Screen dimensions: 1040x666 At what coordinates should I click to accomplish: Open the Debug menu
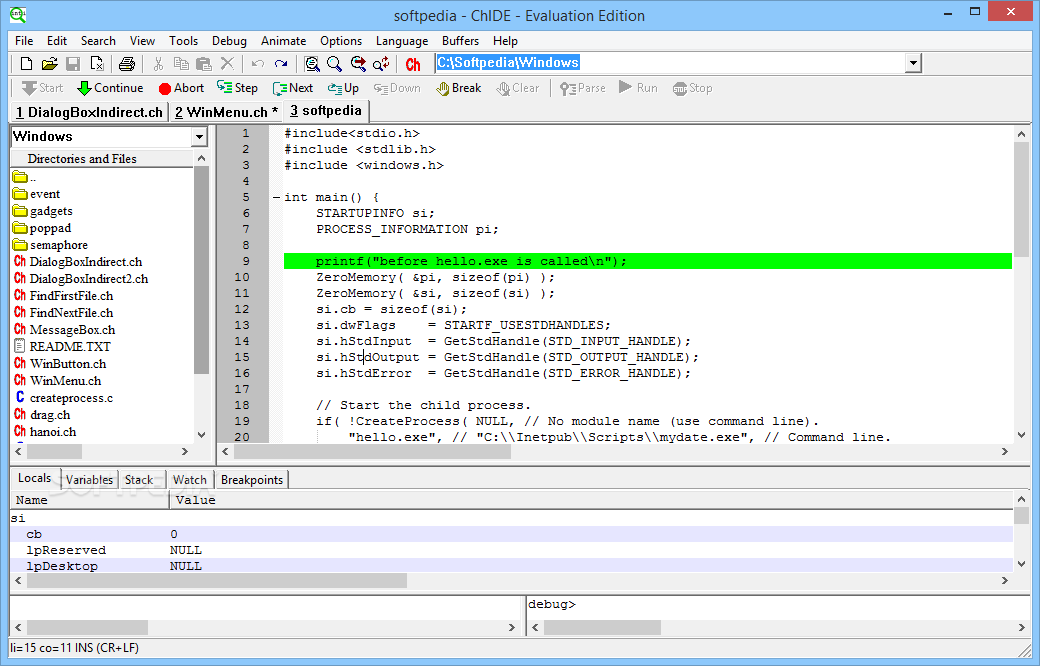229,40
